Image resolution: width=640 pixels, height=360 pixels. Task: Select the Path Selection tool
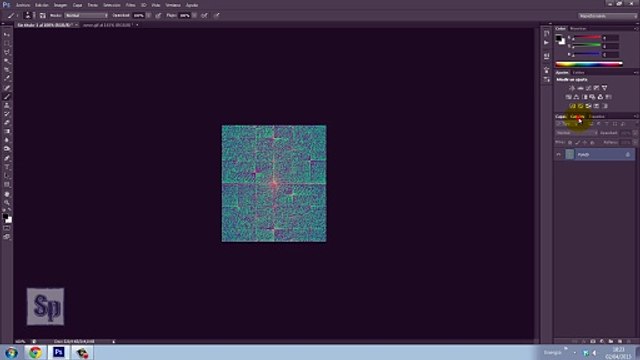7,176
